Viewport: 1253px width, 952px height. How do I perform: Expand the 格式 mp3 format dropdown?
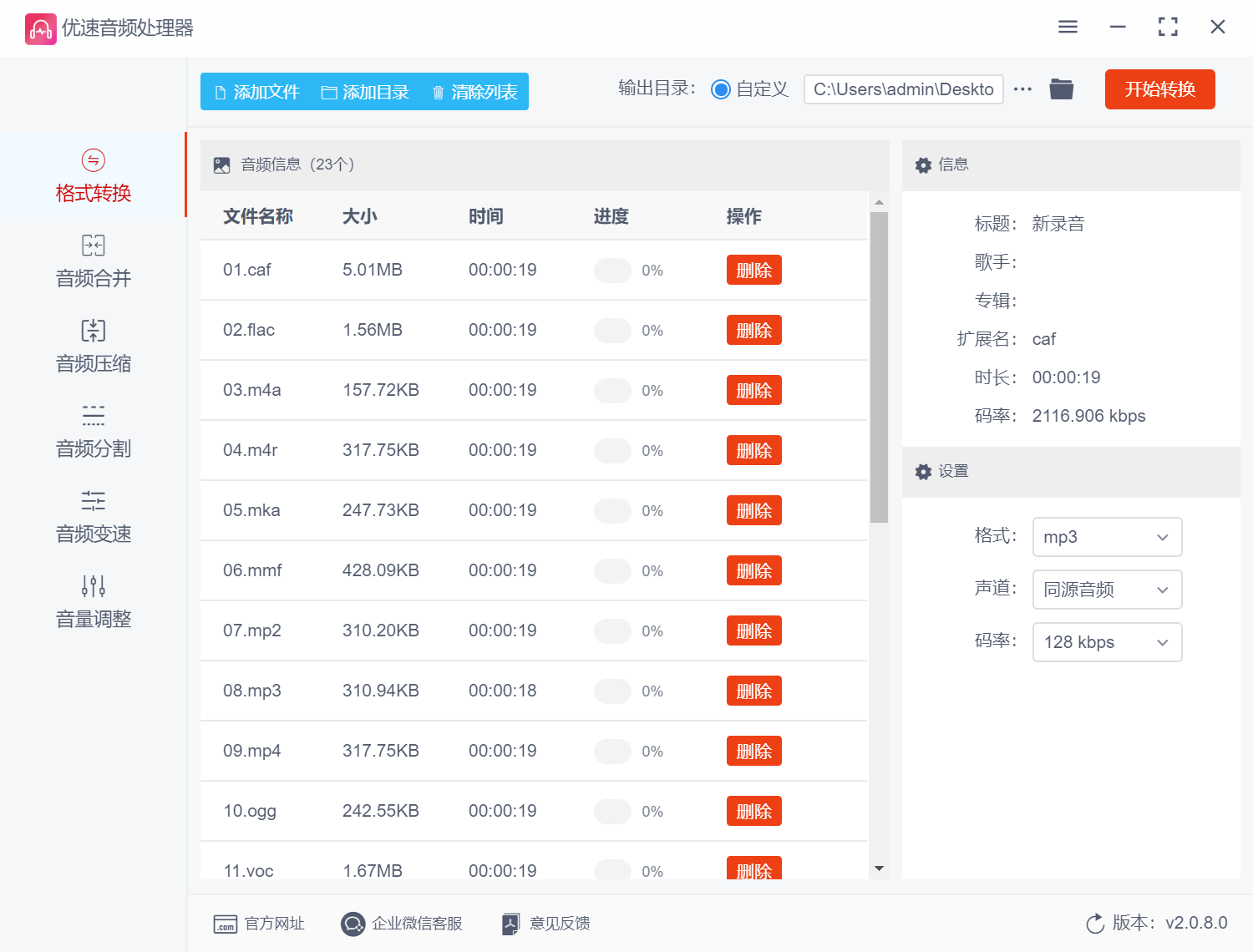[x=1107, y=537]
